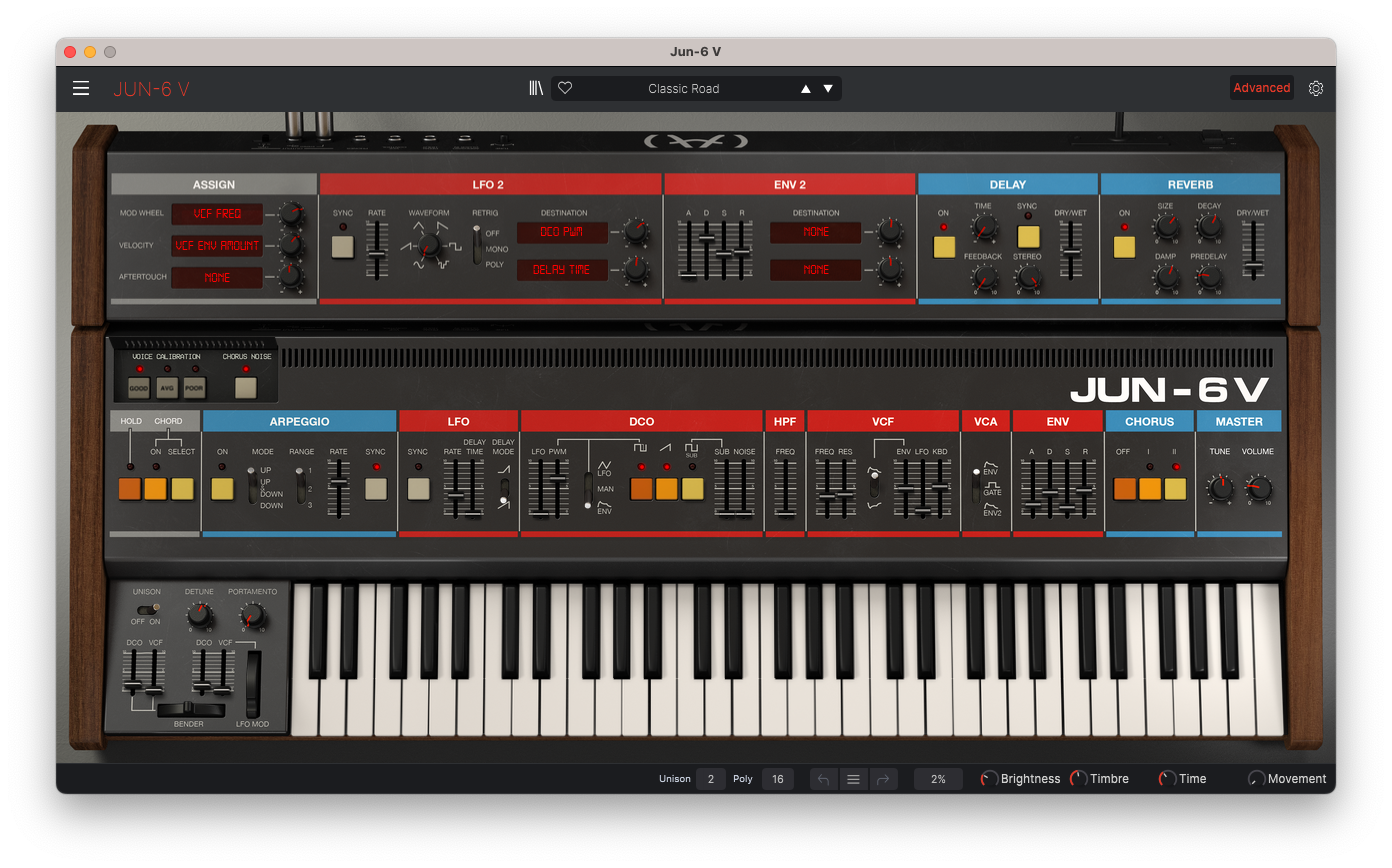The width and height of the screenshot is (1392, 868).
Task: Select GOOD voice calibration
Action: pos(139,388)
